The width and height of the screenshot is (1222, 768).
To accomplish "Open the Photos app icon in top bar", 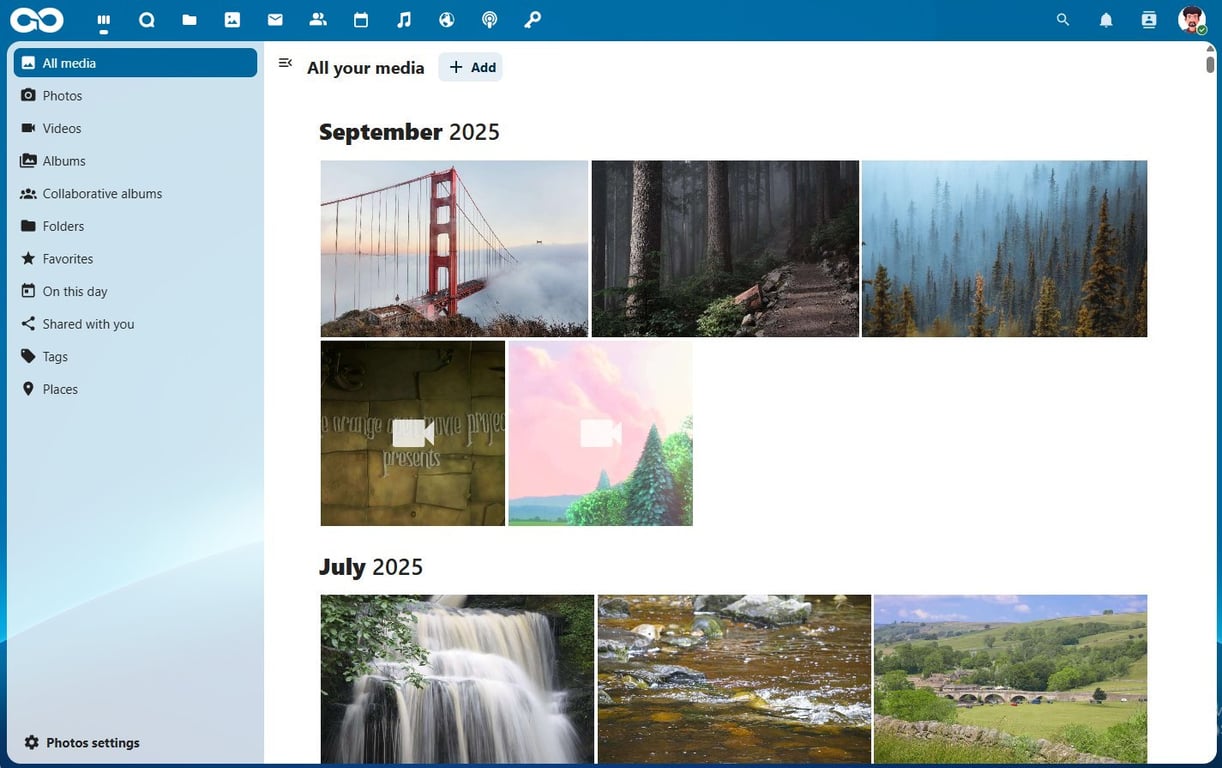I will click(232, 20).
